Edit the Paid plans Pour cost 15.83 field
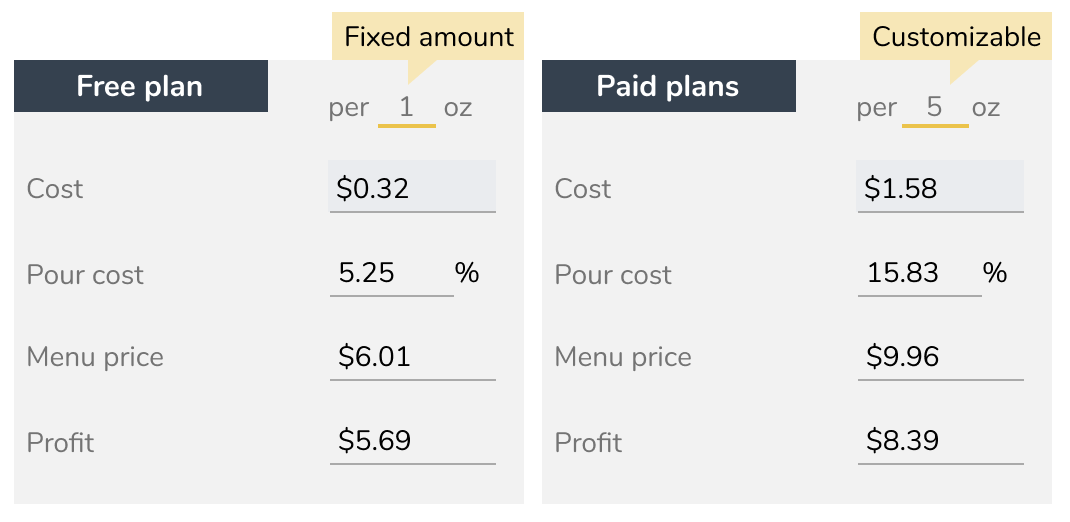This screenshot has width=1070, height=522. pyautogui.click(x=919, y=274)
